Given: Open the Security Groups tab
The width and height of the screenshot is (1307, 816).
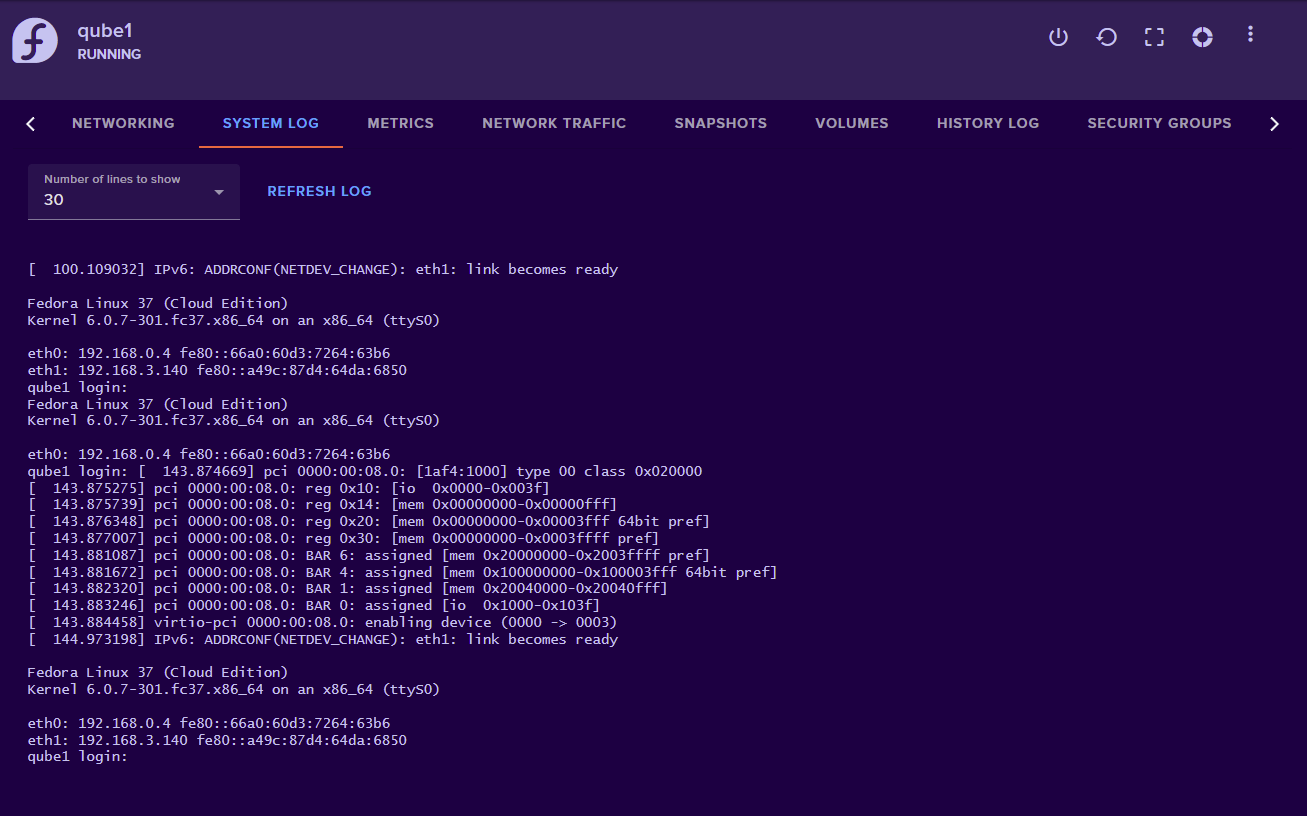Looking at the screenshot, I should pos(1159,123).
